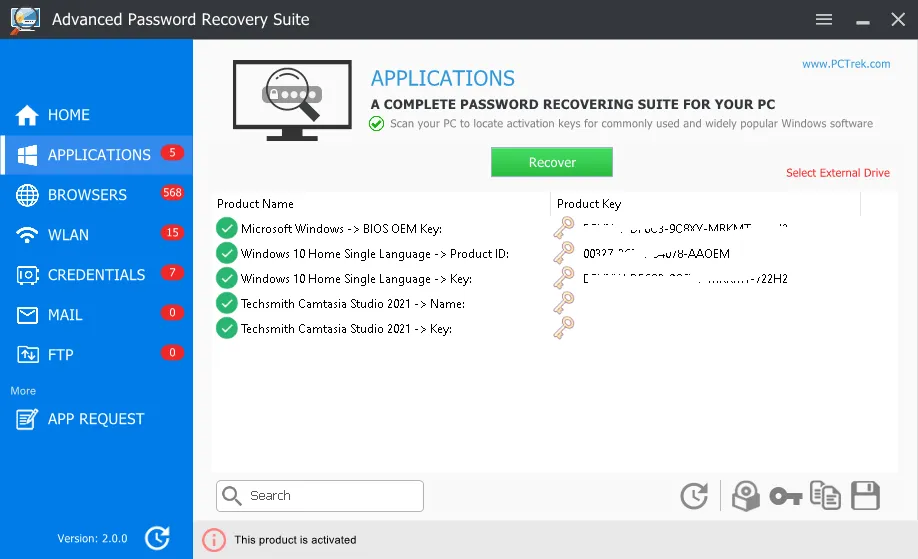This screenshot has width=918, height=559.
Task: Click the Select External Drive link
Action: pos(837,173)
